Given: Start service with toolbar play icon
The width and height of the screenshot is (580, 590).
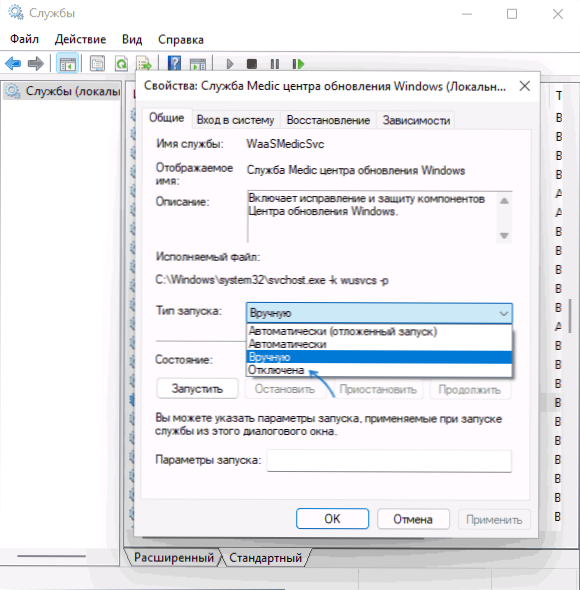Looking at the screenshot, I should click(230, 64).
